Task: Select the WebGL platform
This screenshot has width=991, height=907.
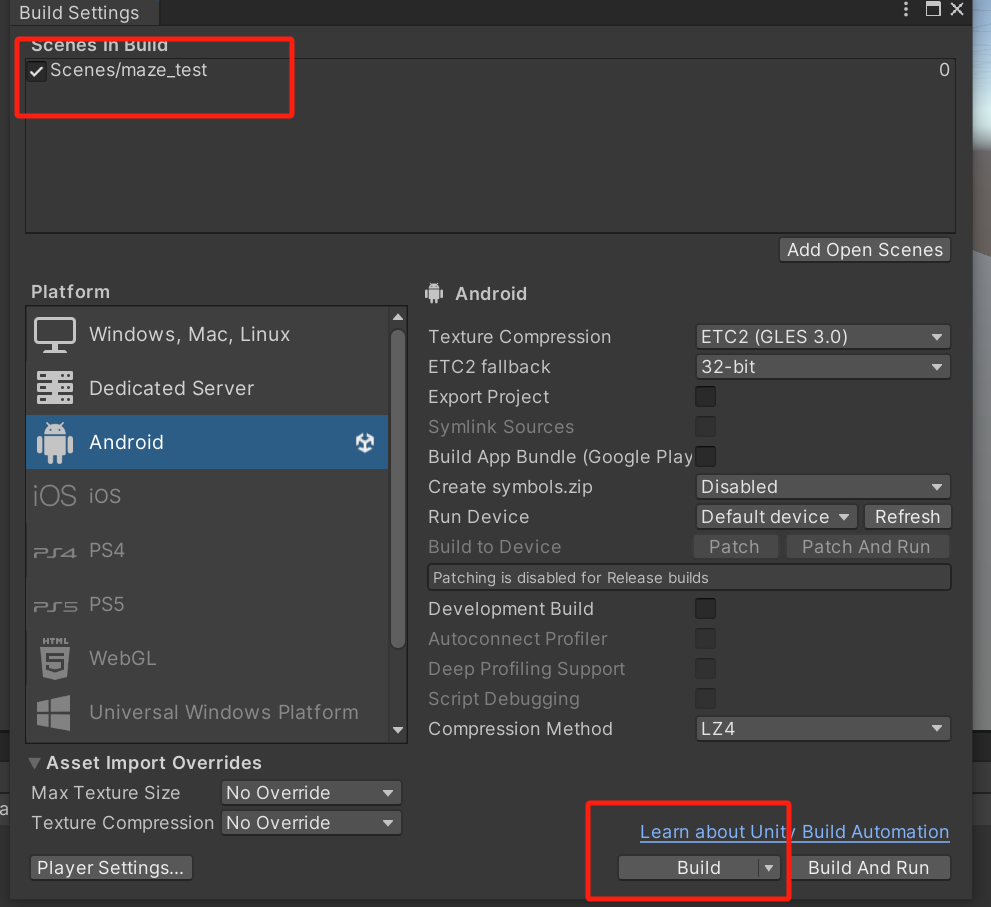Action: (207, 659)
